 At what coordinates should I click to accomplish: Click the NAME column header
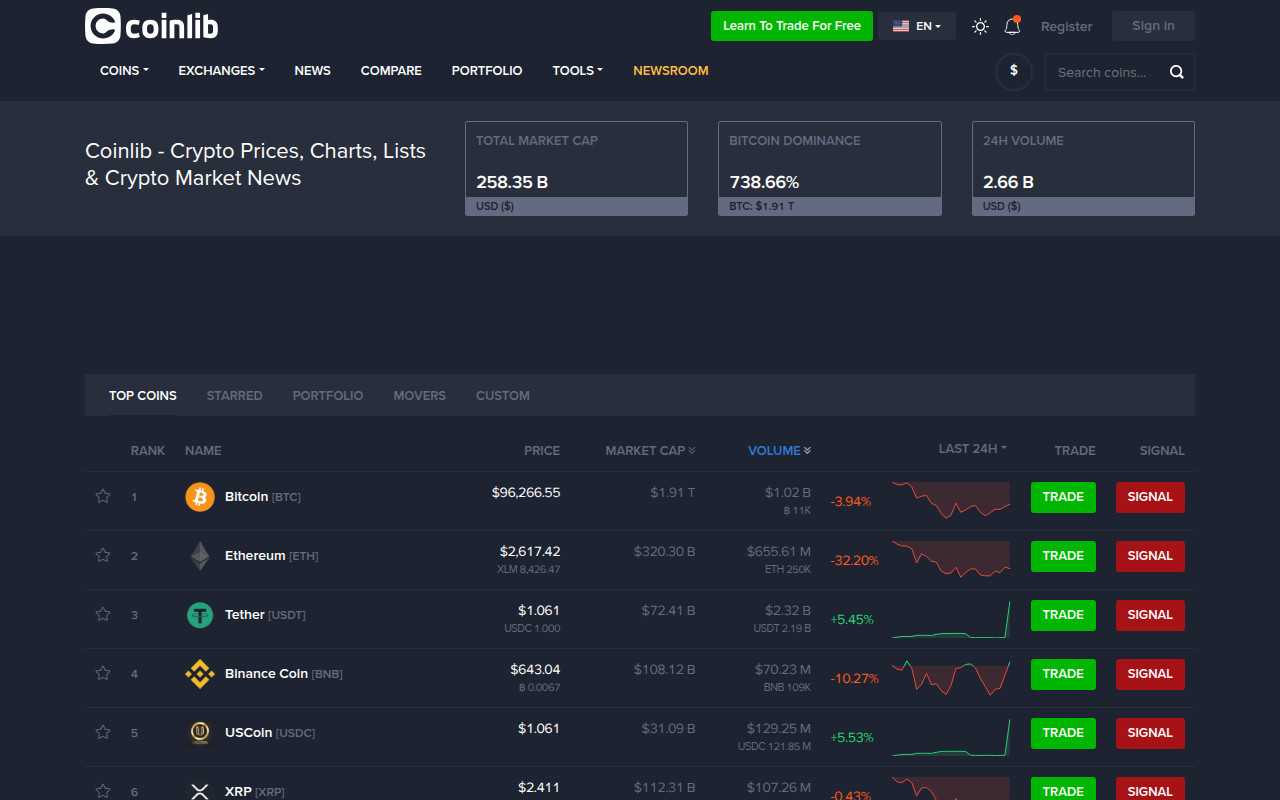tap(203, 451)
